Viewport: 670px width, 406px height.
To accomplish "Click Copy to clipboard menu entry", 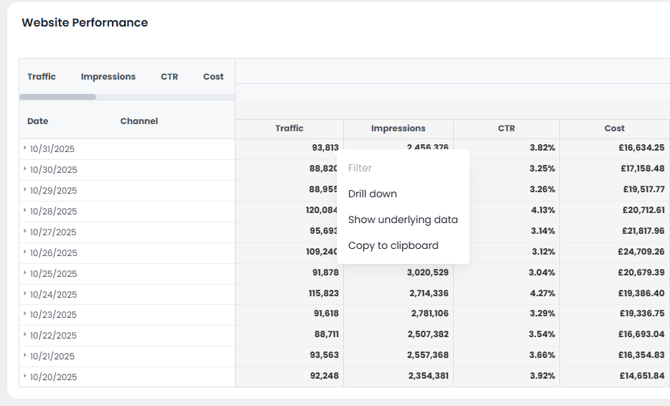I will click(x=393, y=245).
